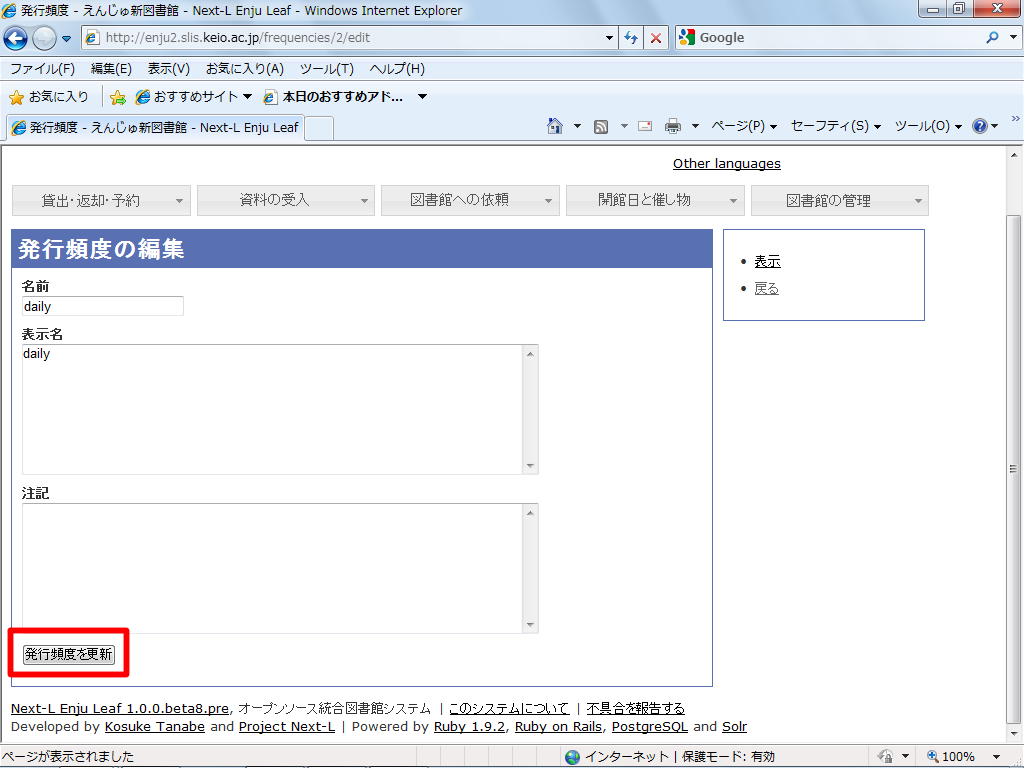Open the おすすめサイト suggested sites item
The image size is (1024, 768).
click(x=193, y=97)
